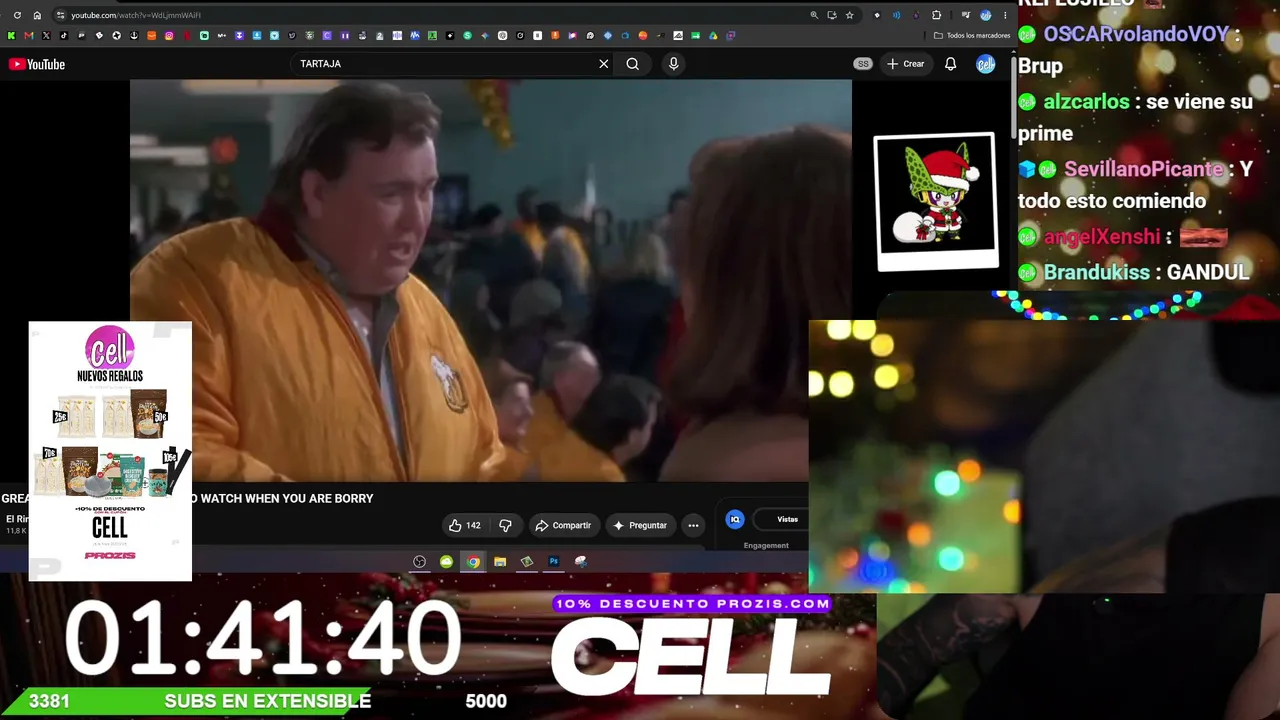
Task: Open the Instagram bookmark
Action: point(169,36)
